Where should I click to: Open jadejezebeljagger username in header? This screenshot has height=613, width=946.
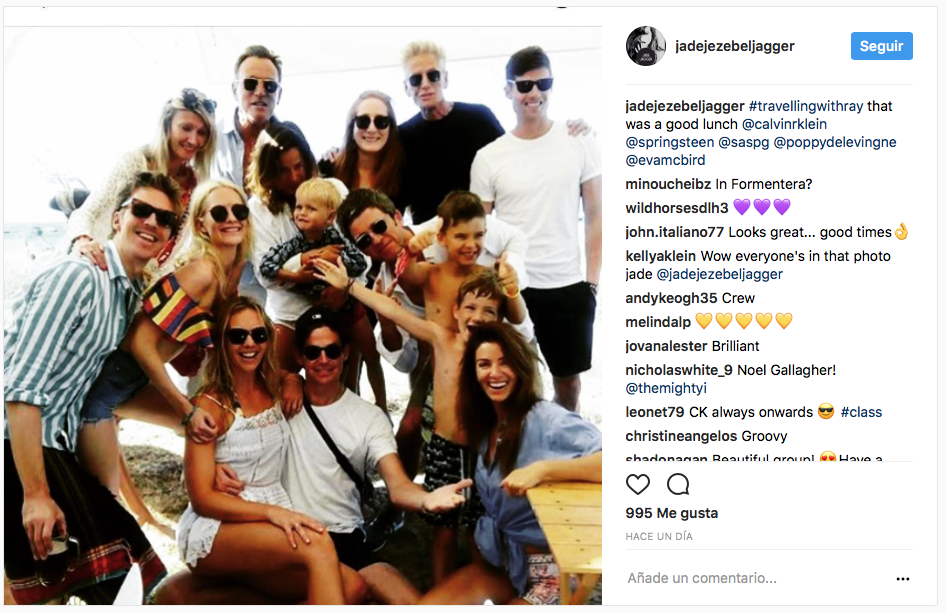(x=734, y=46)
